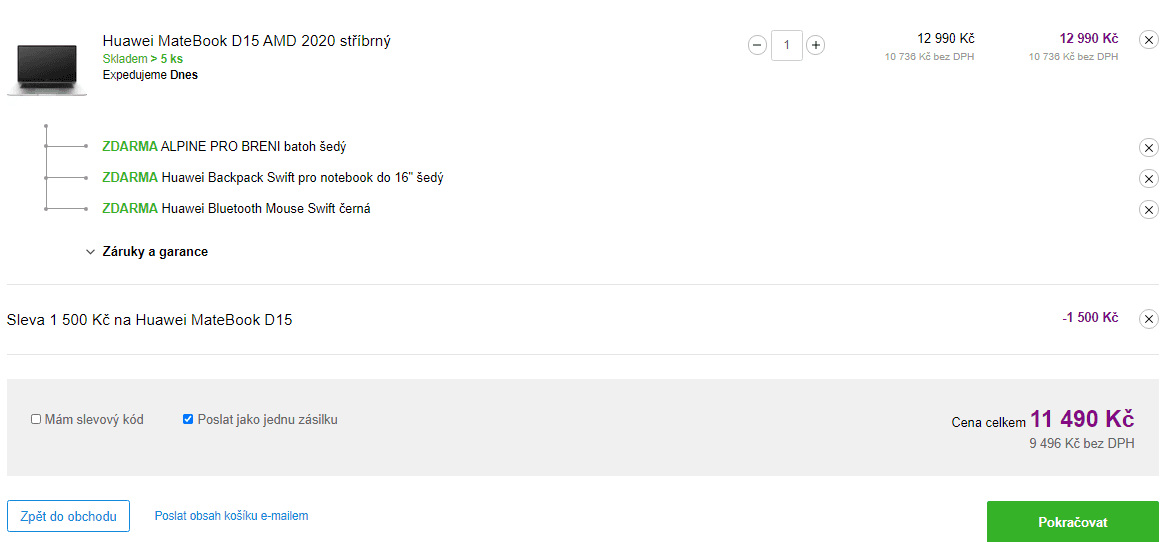Uncheck Poslat jako jednu zásilku
This screenshot has height=542, width=1168.
(188, 419)
